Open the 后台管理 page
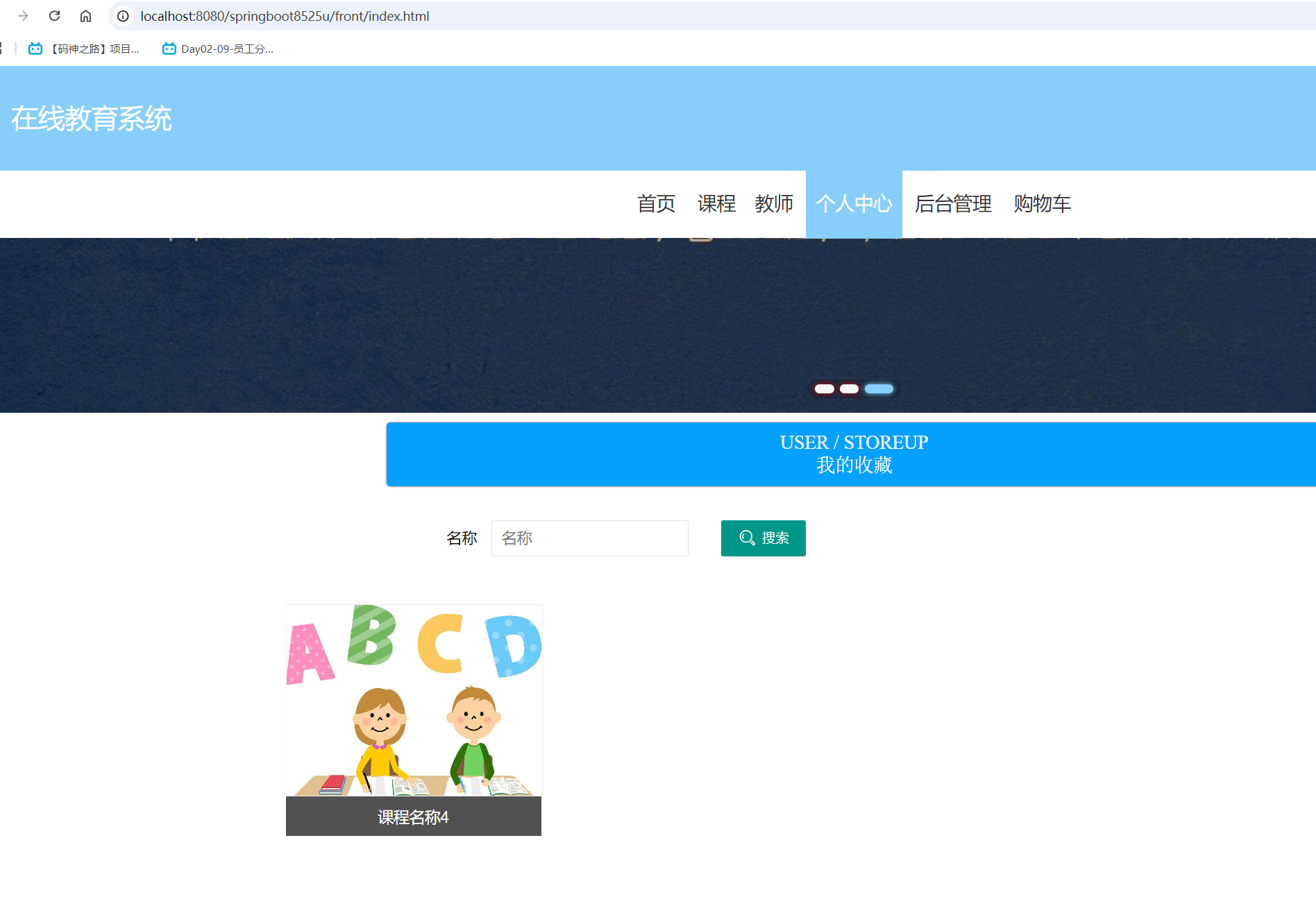The height and width of the screenshot is (897, 1316). point(952,204)
